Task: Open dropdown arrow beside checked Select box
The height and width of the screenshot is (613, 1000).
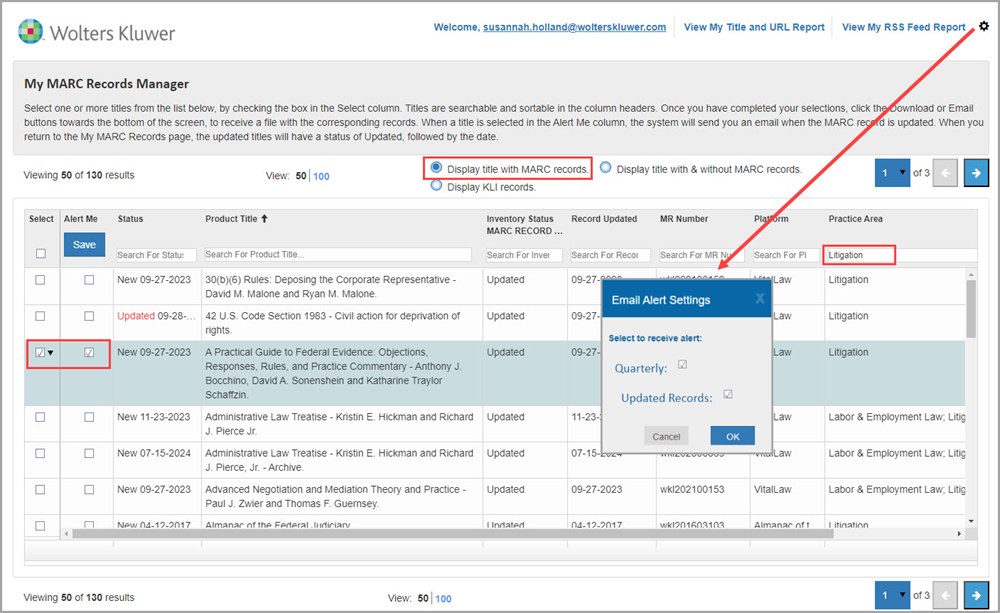Action: pyautogui.click(x=50, y=353)
